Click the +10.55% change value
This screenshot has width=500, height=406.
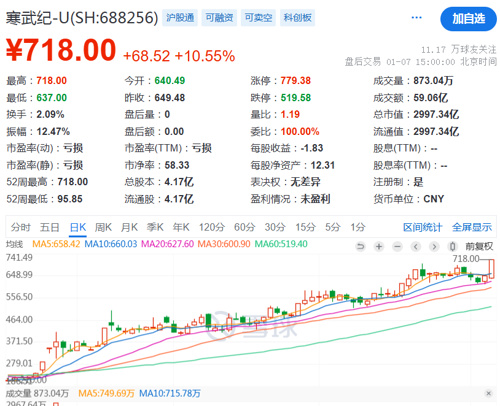pos(205,56)
